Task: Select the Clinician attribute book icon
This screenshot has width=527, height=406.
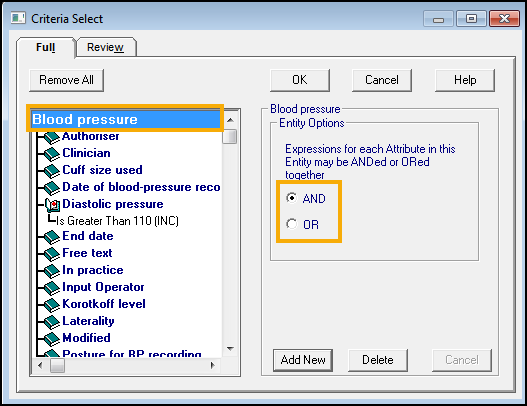Action: (52, 154)
